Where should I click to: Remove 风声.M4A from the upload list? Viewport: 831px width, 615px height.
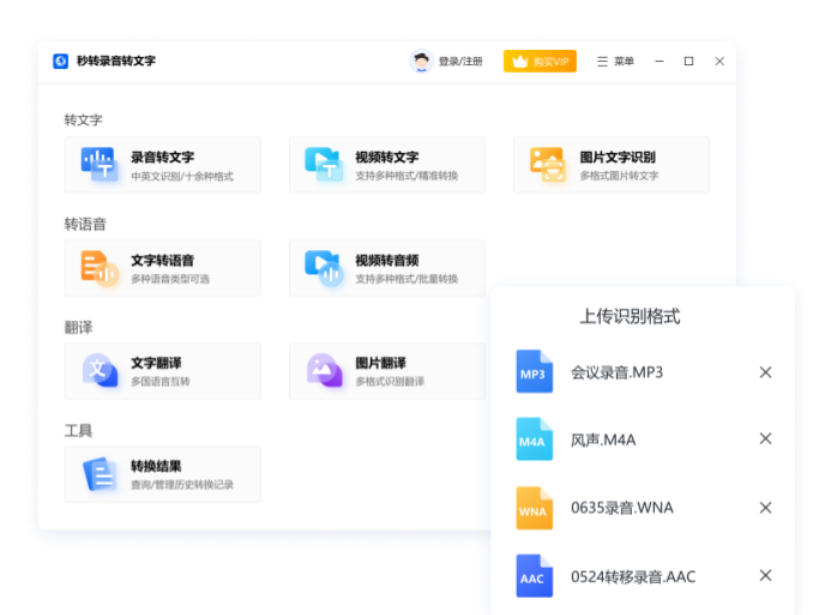point(765,439)
